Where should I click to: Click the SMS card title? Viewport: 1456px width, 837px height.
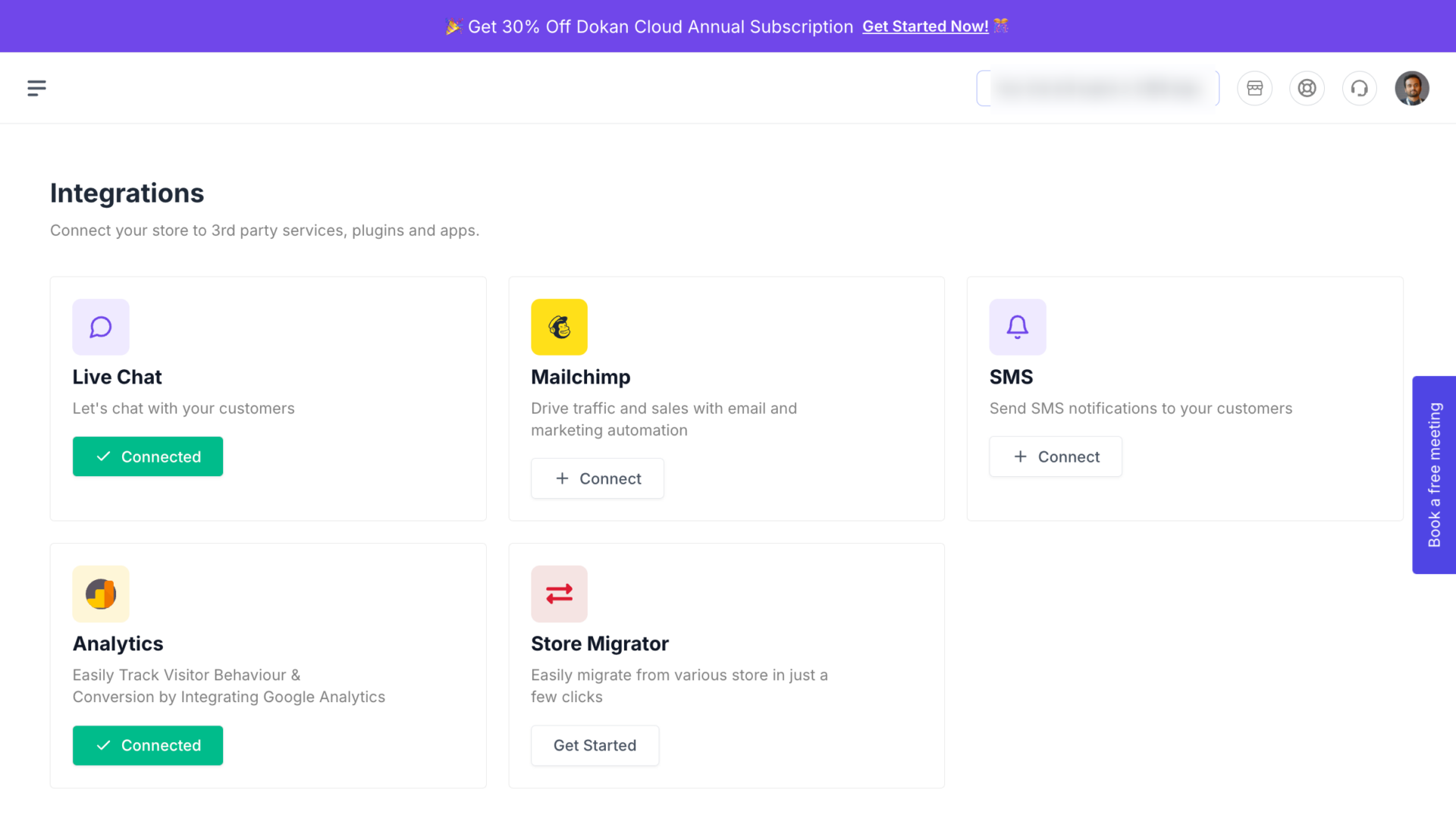click(1011, 377)
